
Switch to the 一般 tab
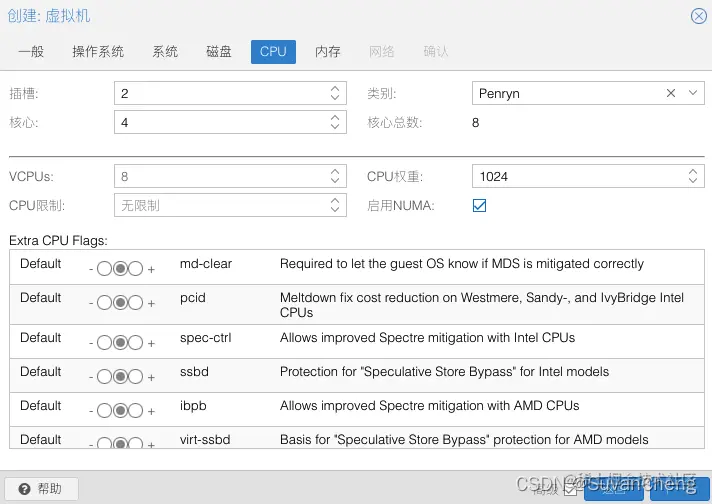pyautogui.click(x=31, y=52)
